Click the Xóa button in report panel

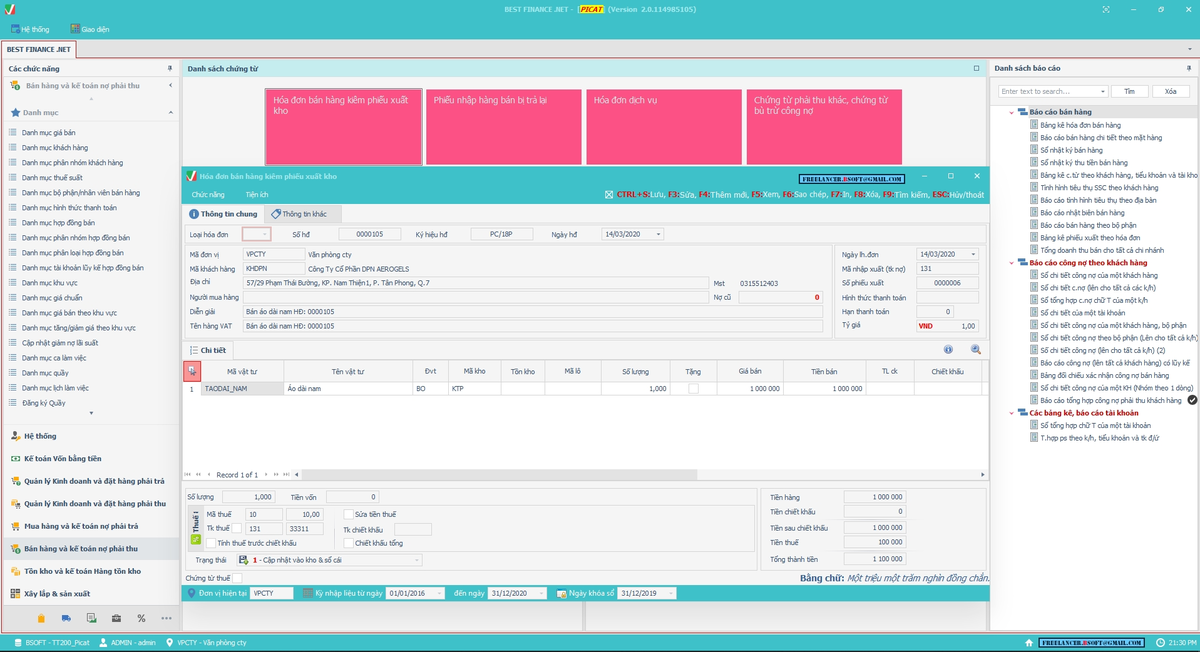(x=1171, y=91)
